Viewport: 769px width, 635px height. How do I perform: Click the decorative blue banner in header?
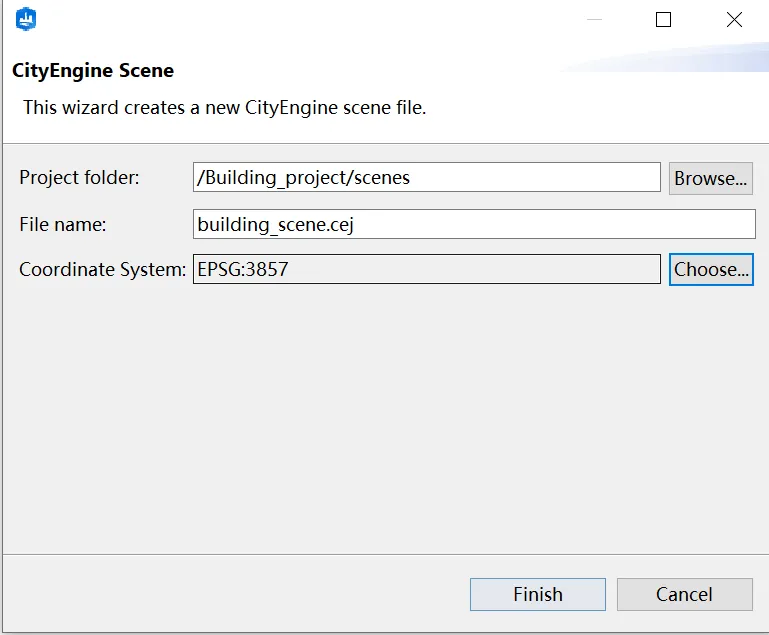680,58
